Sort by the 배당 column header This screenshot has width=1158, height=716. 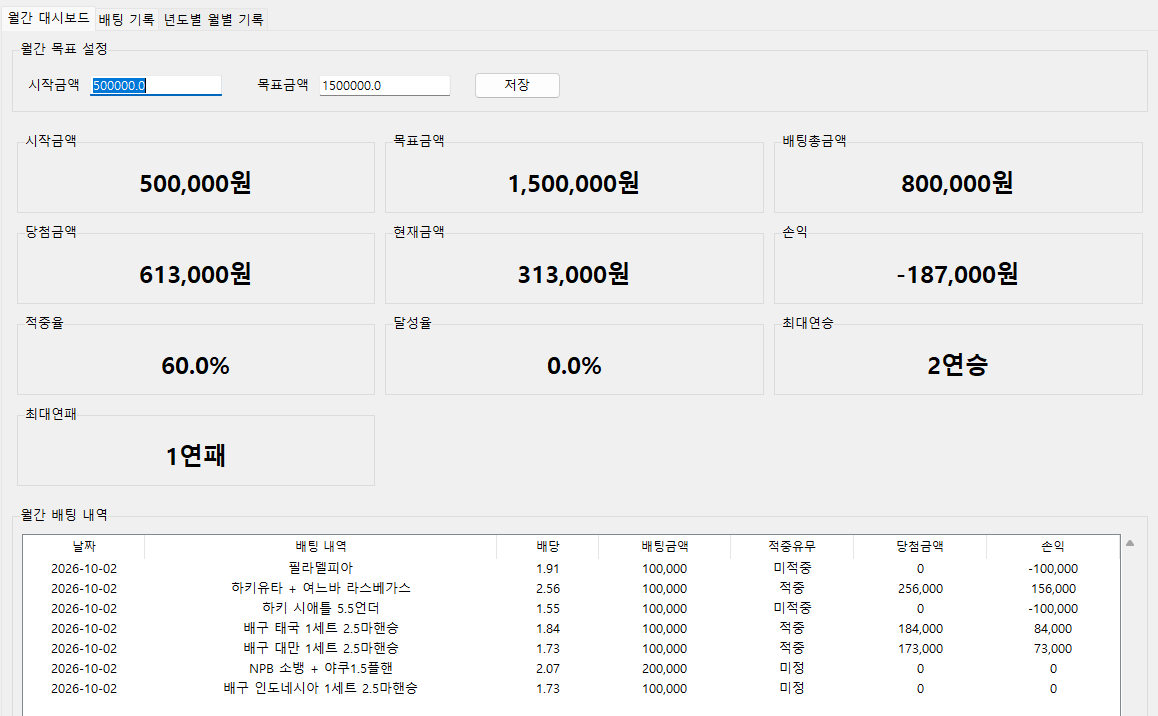[548, 546]
